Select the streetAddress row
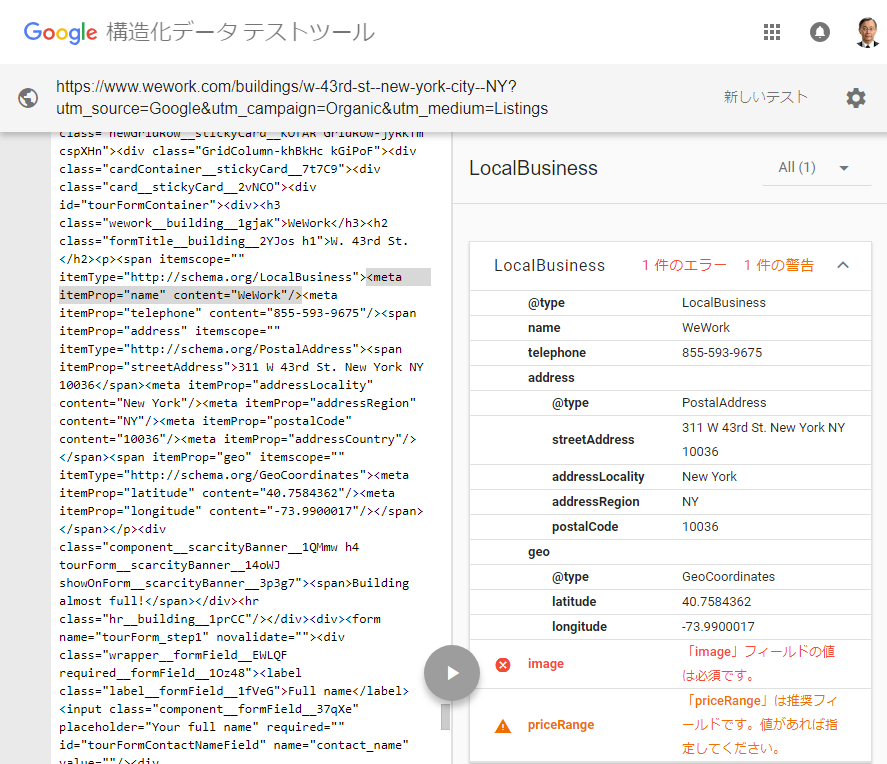 pyautogui.click(x=670, y=440)
